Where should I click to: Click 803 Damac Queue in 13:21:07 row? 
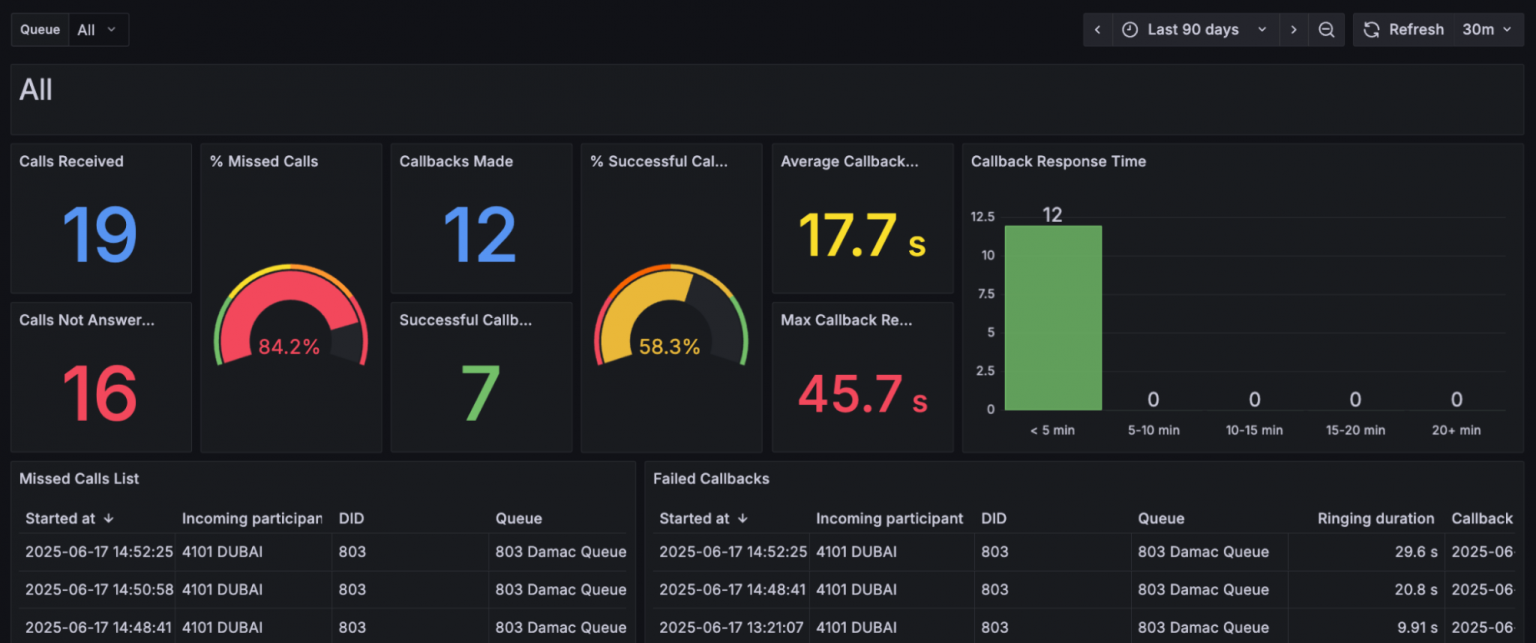pyautogui.click(x=1203, y=627)
